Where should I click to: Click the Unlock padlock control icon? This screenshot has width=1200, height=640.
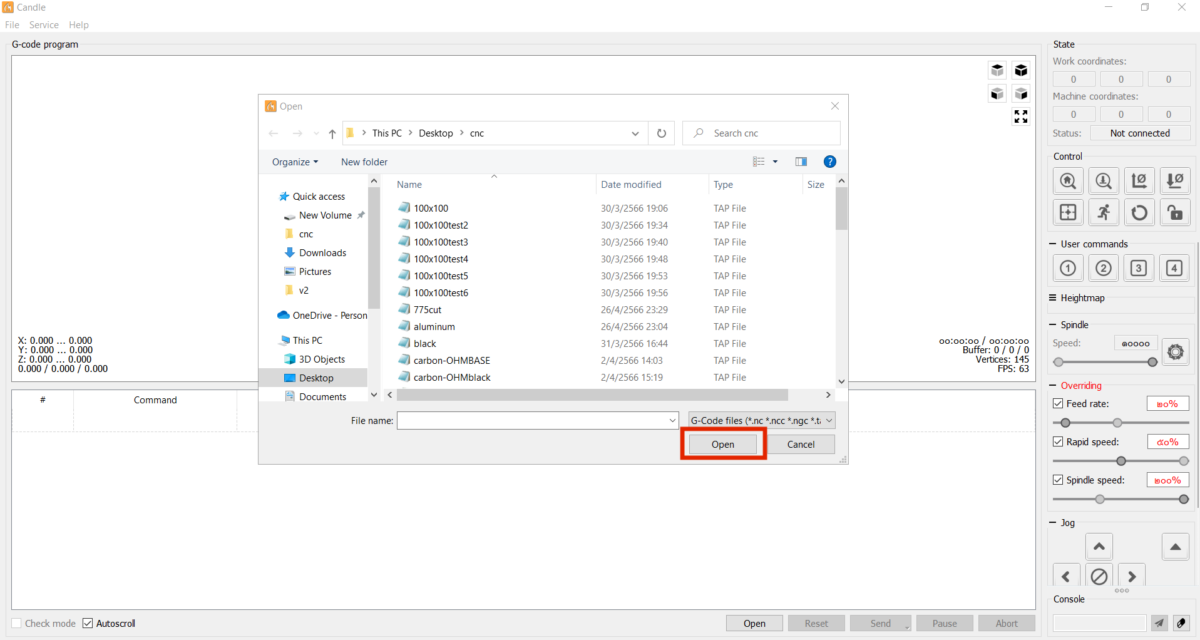[1175, 212]
